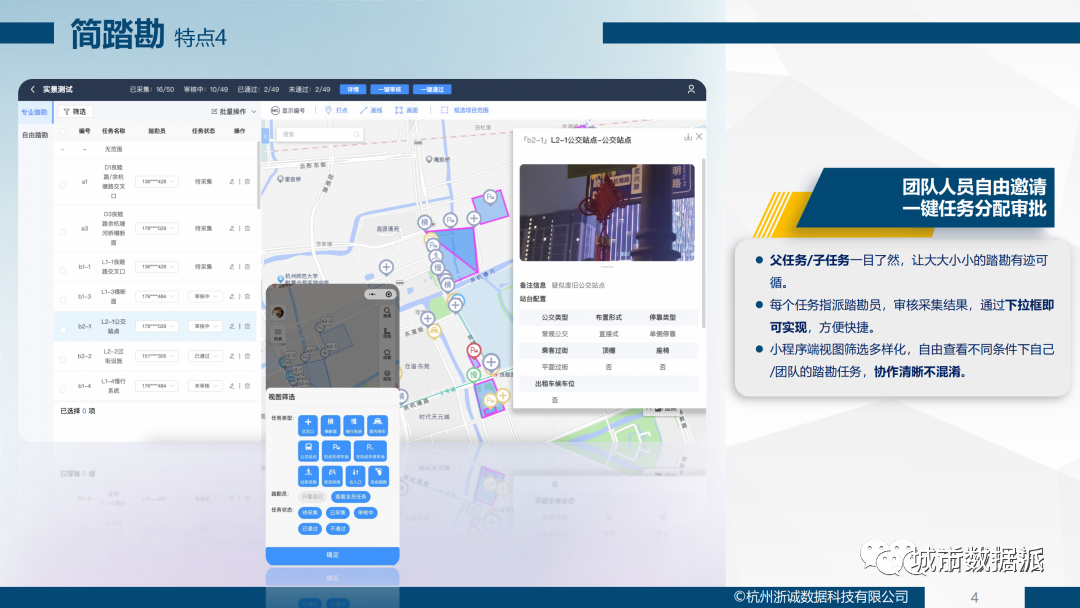Click the 一键审核 button
Image resolution: width=1080 pixels, height=608 pixels.
click(x=389, y=89)
